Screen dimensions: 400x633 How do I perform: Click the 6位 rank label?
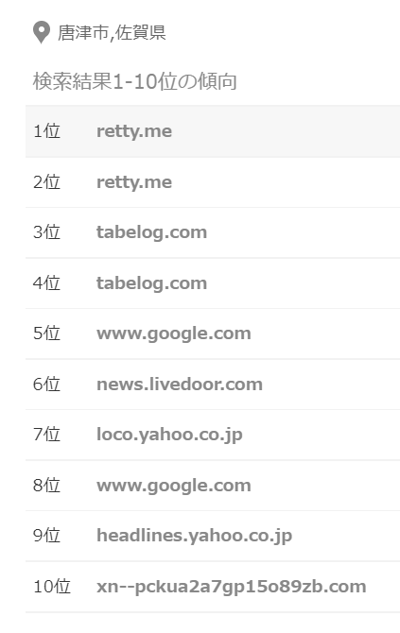47,384
